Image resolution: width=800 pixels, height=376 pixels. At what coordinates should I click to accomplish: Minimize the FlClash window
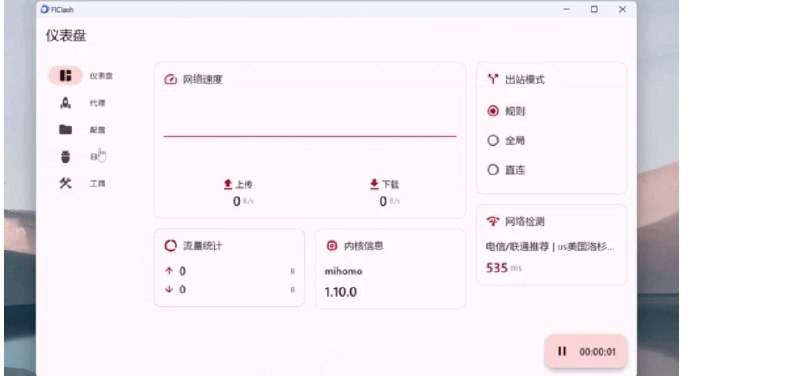click(566, 9)
